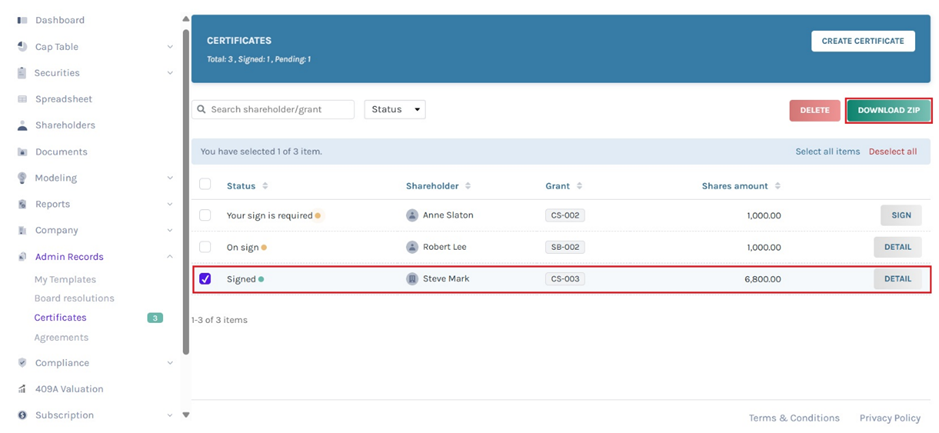Click the Reports icon in sidebar
939x433 pixels.
[22, 204]
